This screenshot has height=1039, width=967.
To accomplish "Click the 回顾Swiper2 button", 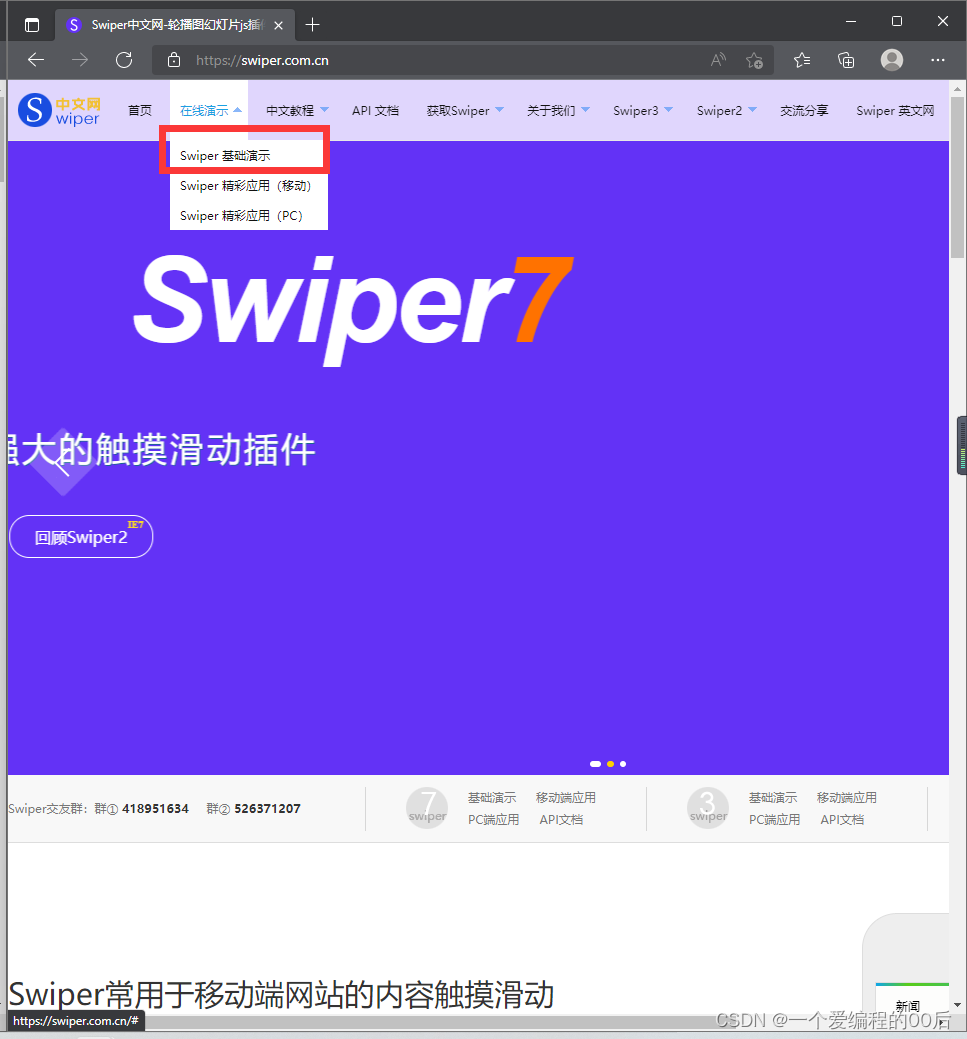I will point(81,537).
